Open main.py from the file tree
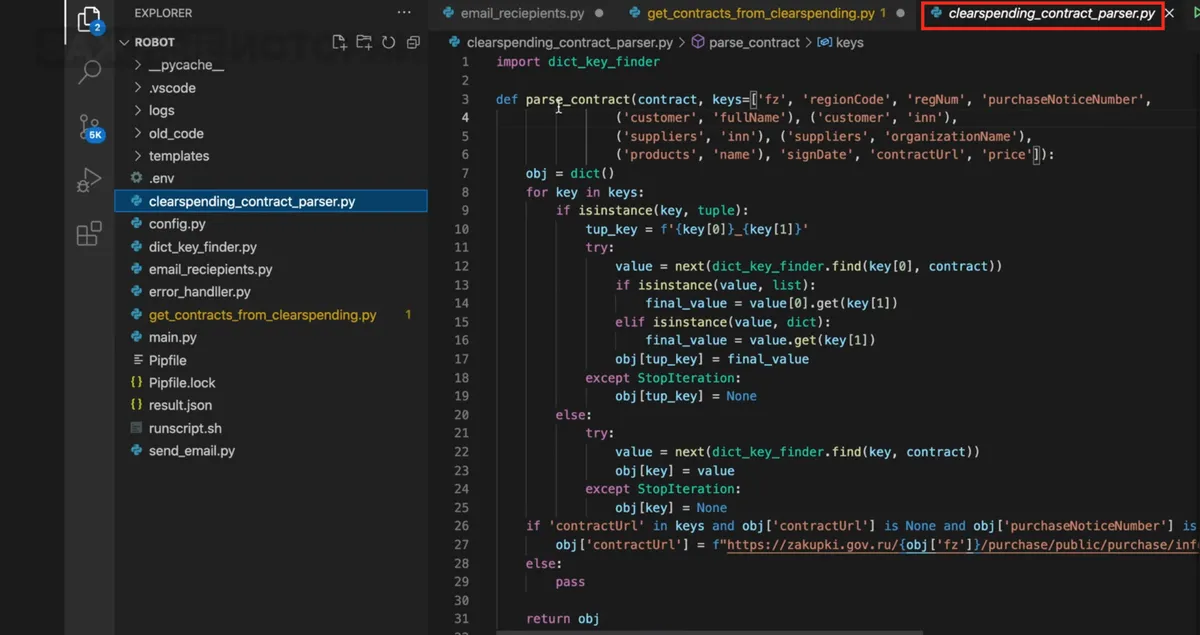The width and height of the screenshot is (1200, 635). pos(172,337)
